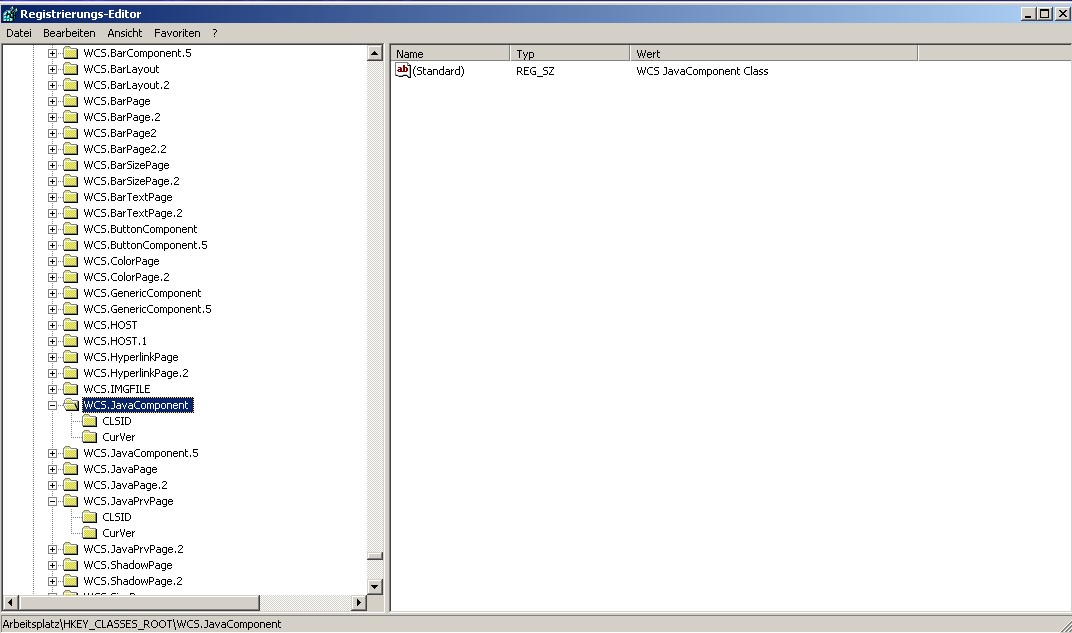This screenshot has width=1072, height=633.
Task: Click the Name column header
Action: coord(450,53)
